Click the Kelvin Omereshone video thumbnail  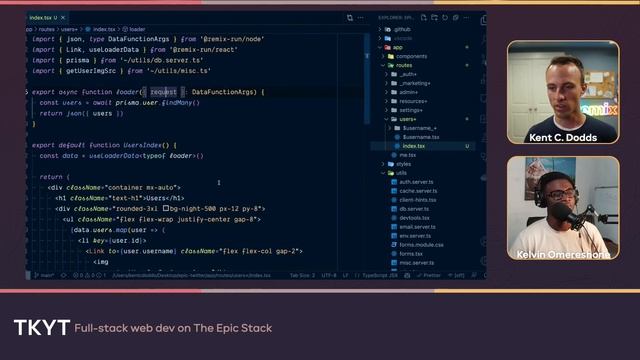click(563, 208)
